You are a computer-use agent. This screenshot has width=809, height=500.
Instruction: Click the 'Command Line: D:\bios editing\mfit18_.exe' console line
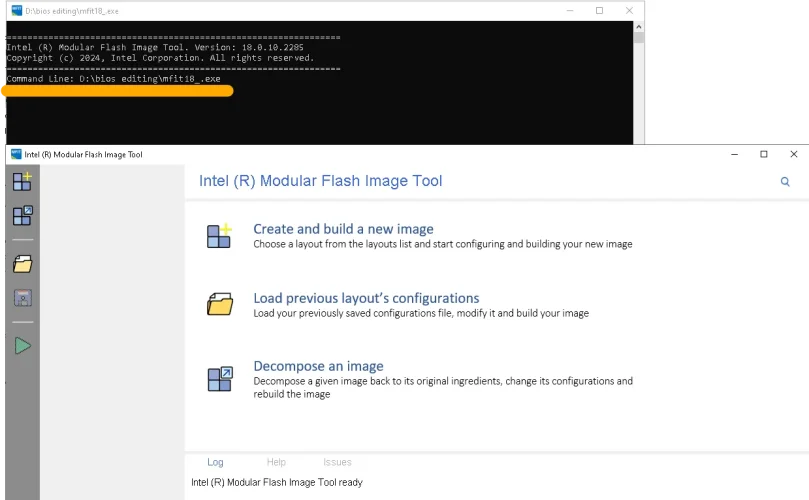pyautogui.click(x=114, y=79)
